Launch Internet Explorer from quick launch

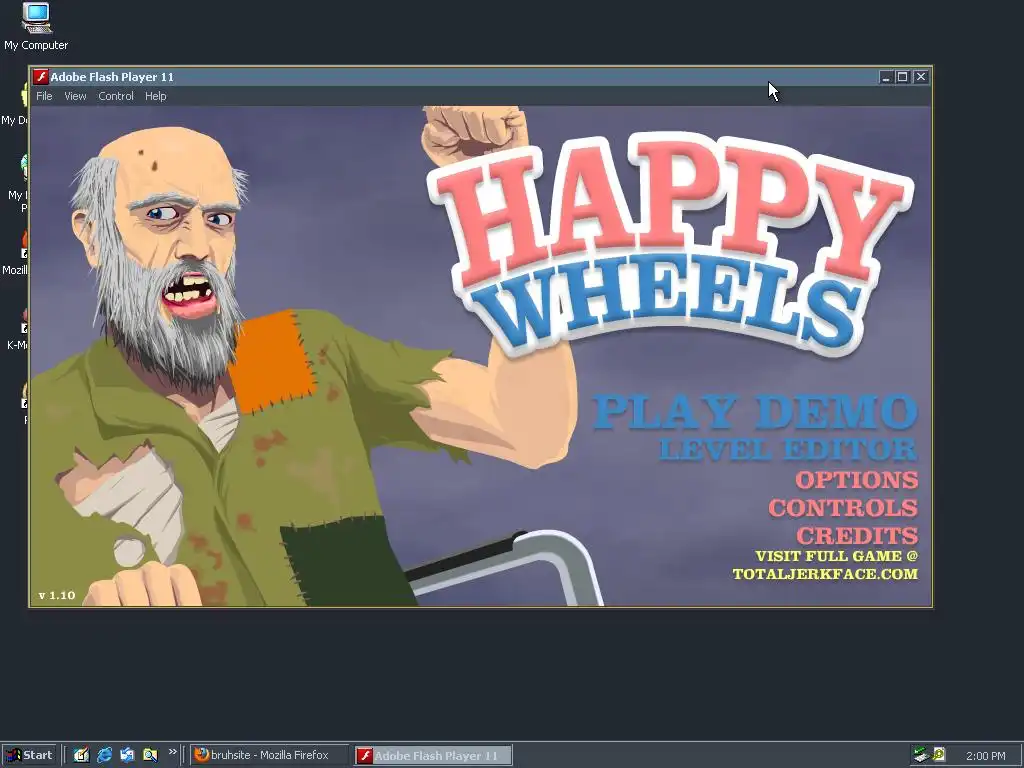click(104, 755)
